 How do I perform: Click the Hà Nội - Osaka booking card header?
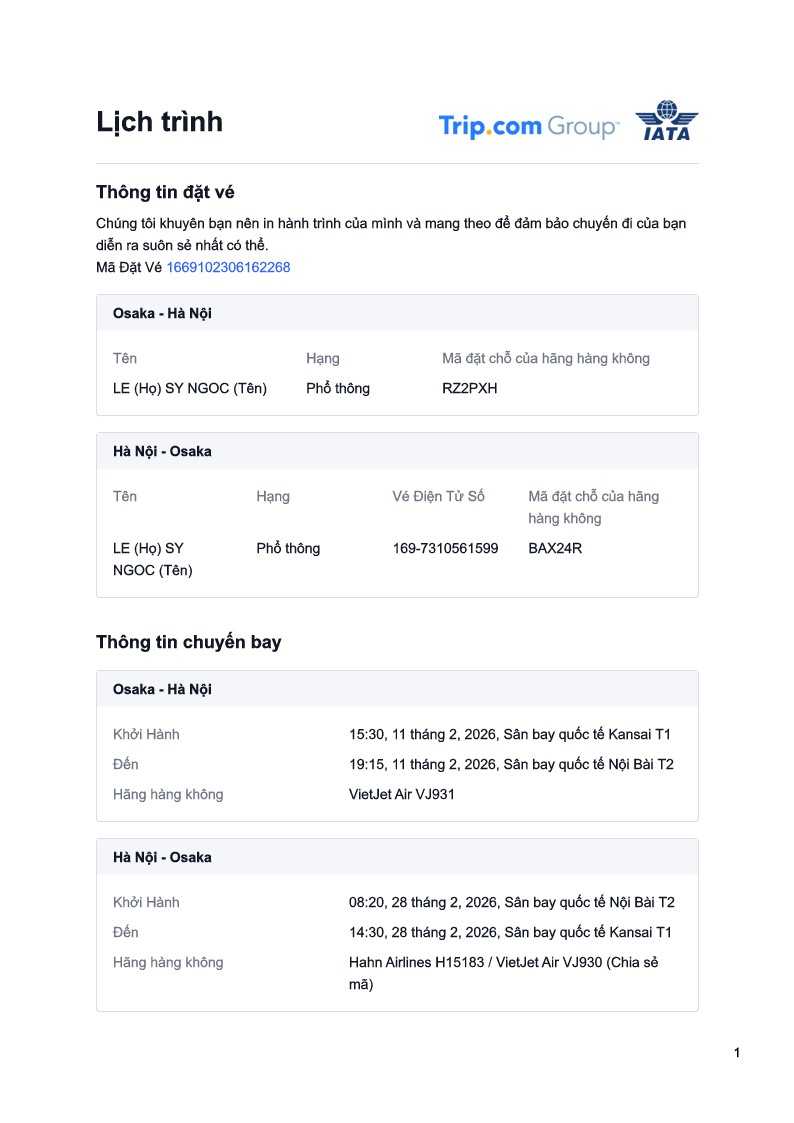point(162,451)
